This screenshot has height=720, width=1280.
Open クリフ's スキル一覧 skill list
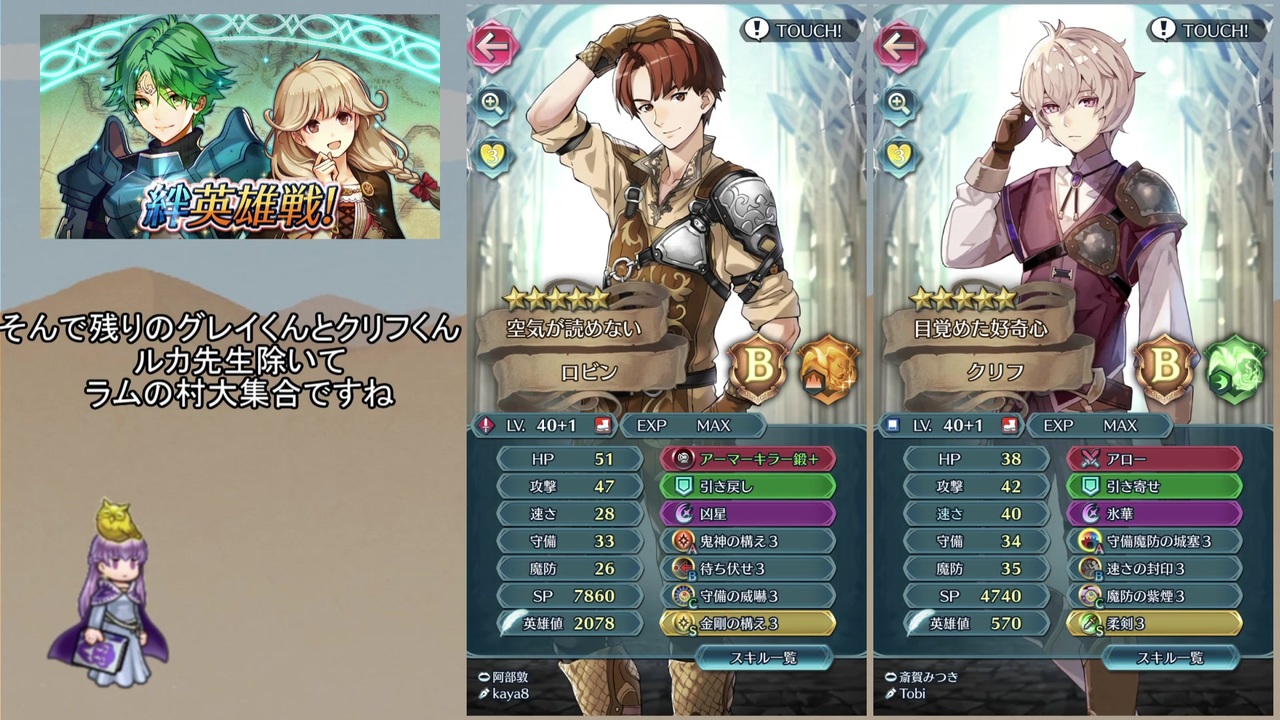tap(1170, 657)
